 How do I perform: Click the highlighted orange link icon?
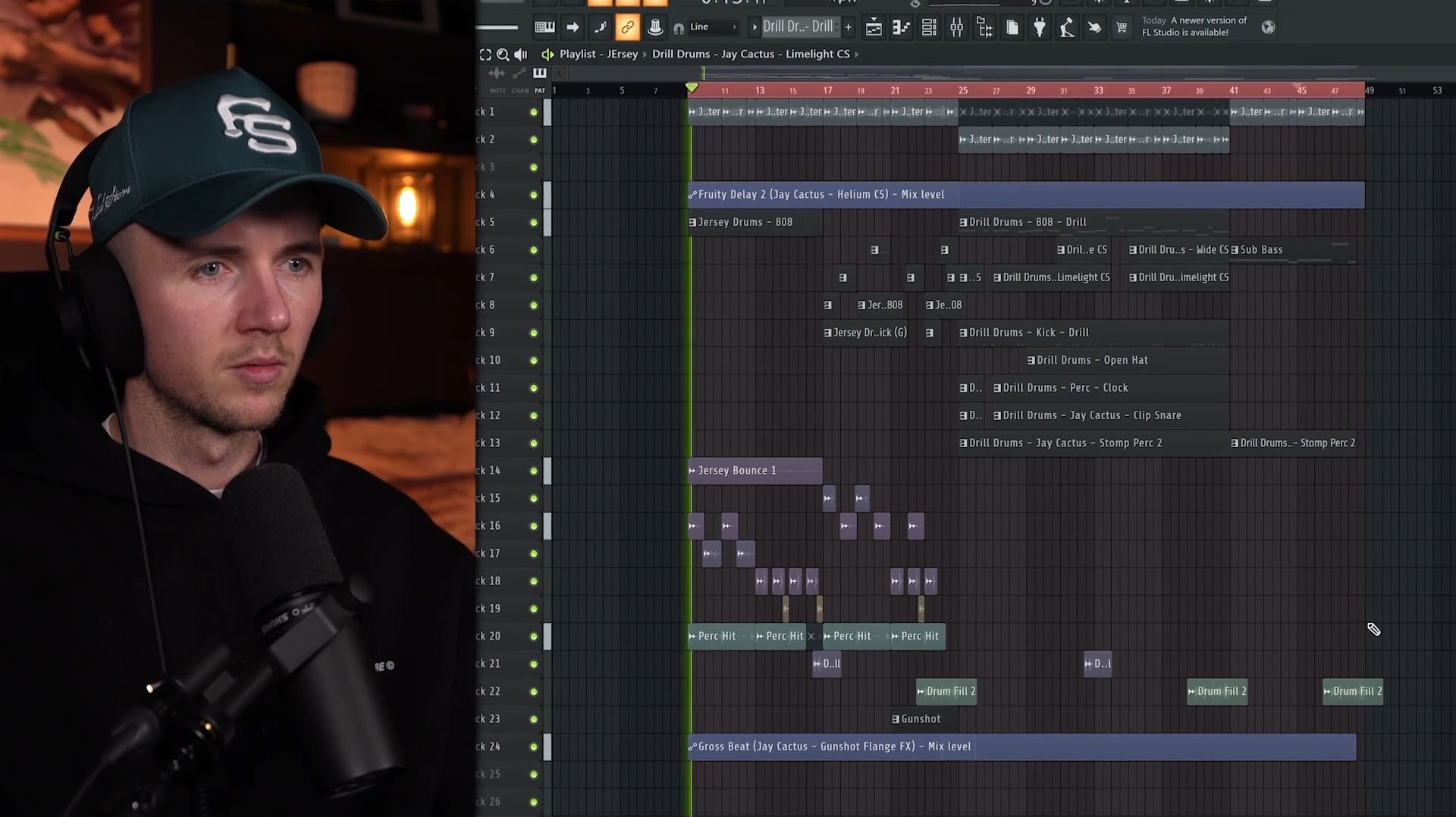coord(627,27)
